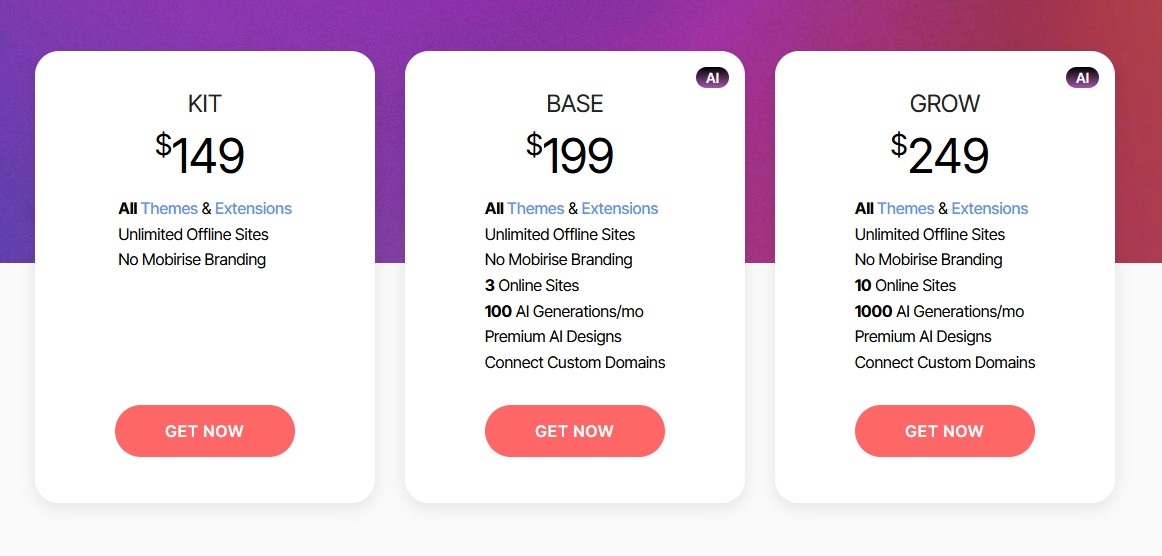
Task: Click '10 Online Sites' feature text
Action: [x=906, y=286]
